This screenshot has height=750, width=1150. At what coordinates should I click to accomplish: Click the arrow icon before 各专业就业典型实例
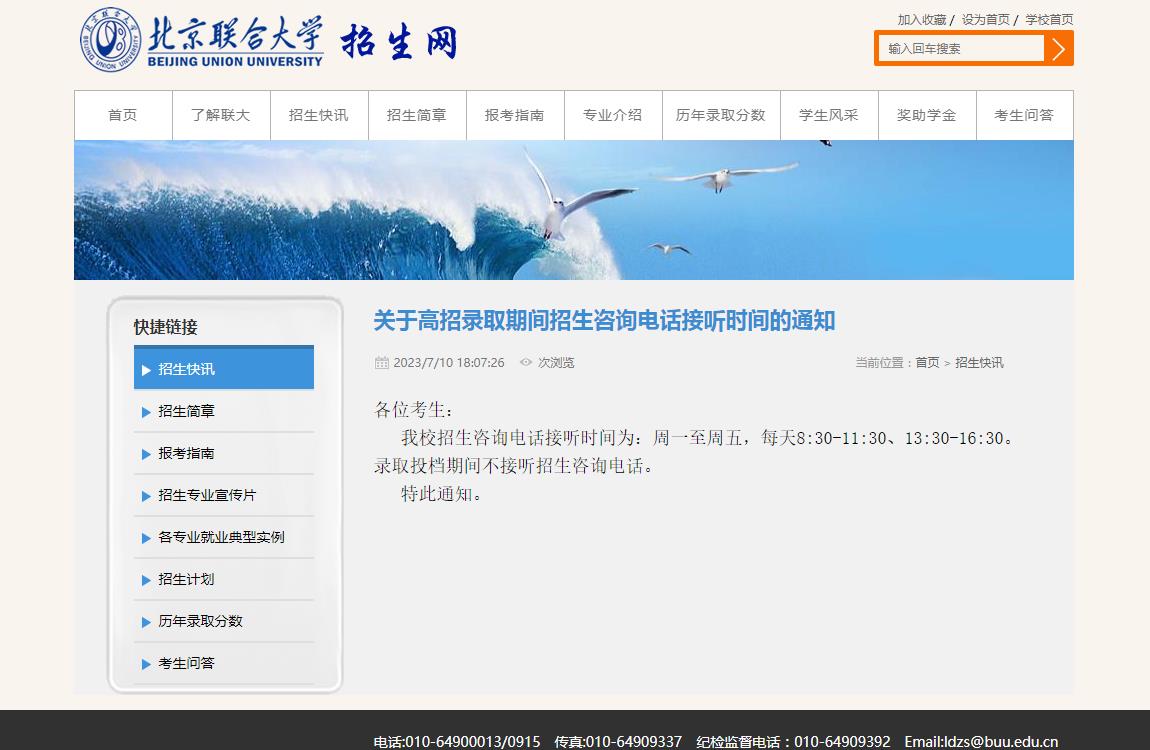click(x=146, y=538)
